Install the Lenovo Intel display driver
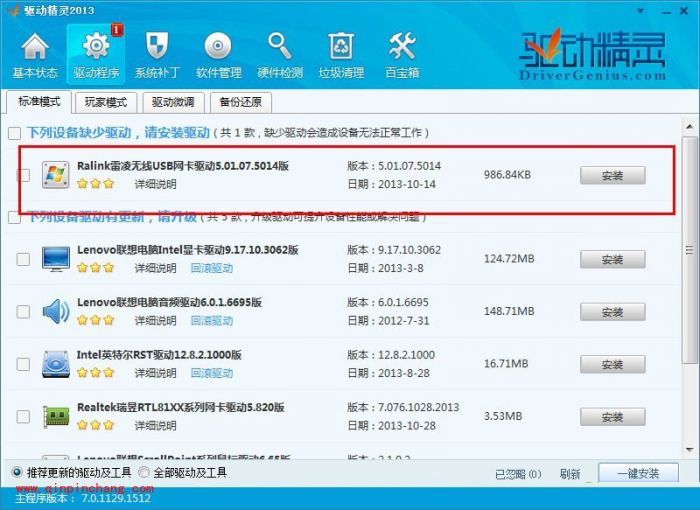700x510 pixels. (612, 259)
